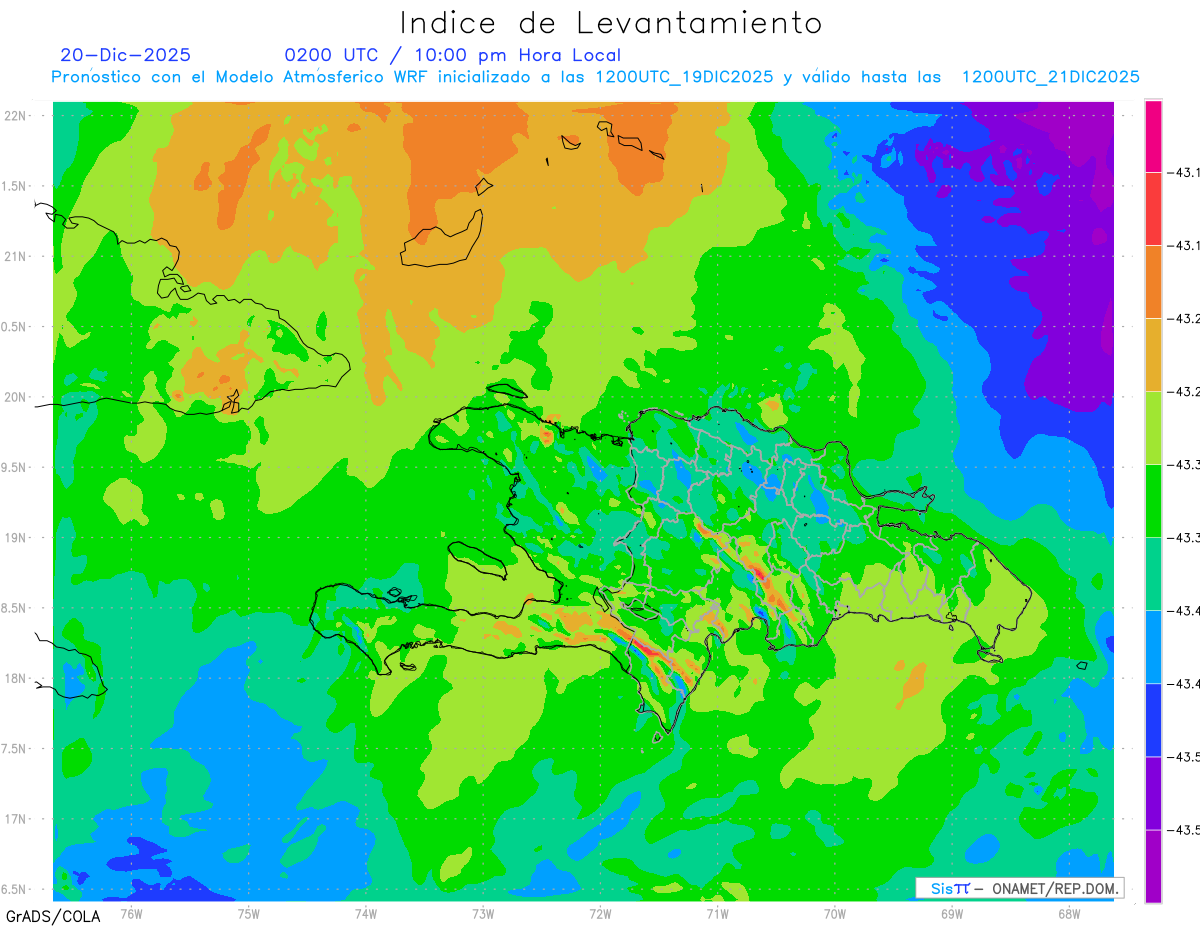Click the '21N' latitude label

pos(17,256)
